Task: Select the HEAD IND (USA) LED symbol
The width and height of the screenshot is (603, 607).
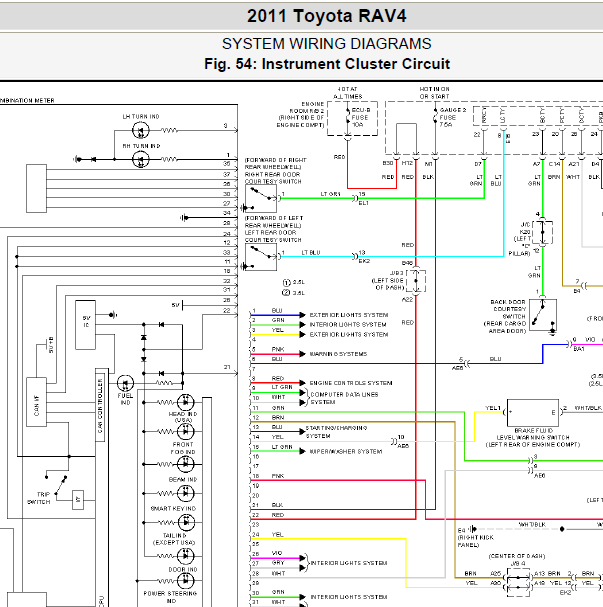Action: coord(185,403)
